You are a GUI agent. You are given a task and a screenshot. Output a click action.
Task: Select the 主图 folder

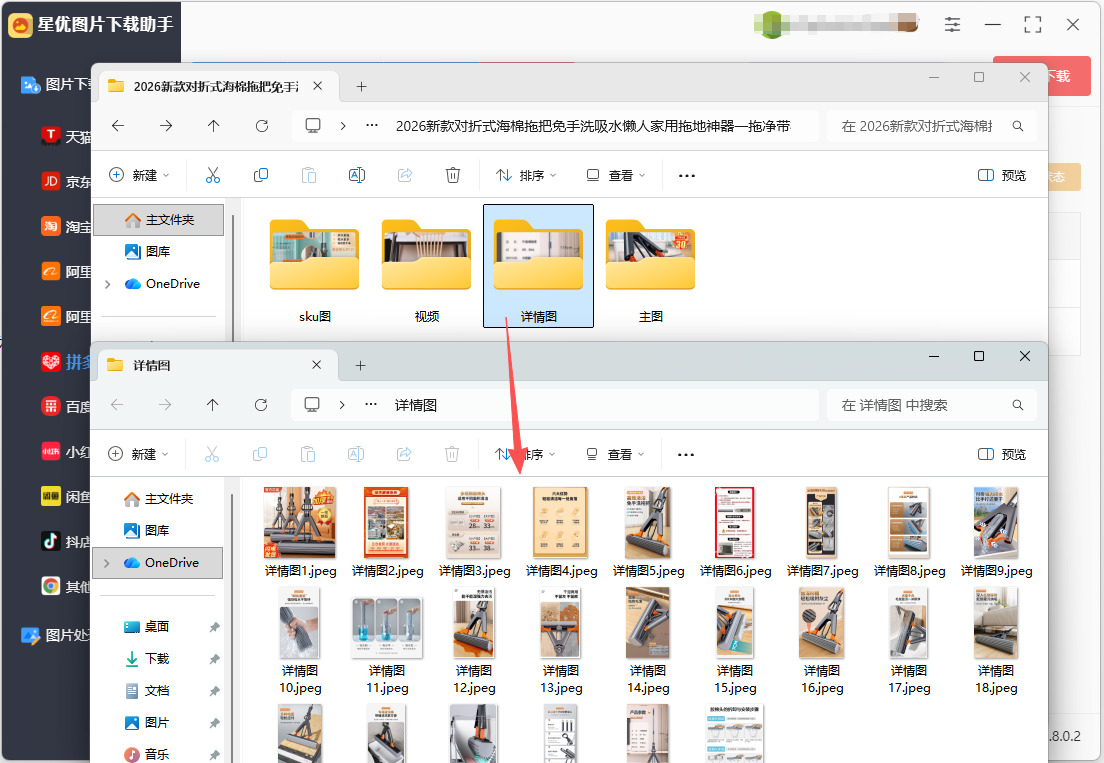(650, 266)
